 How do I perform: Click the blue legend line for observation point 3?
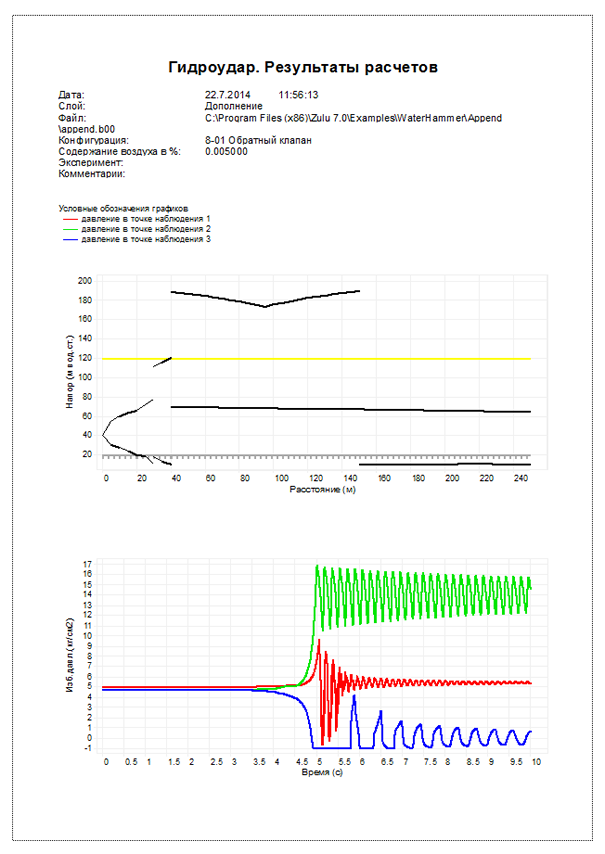point(69,240)
